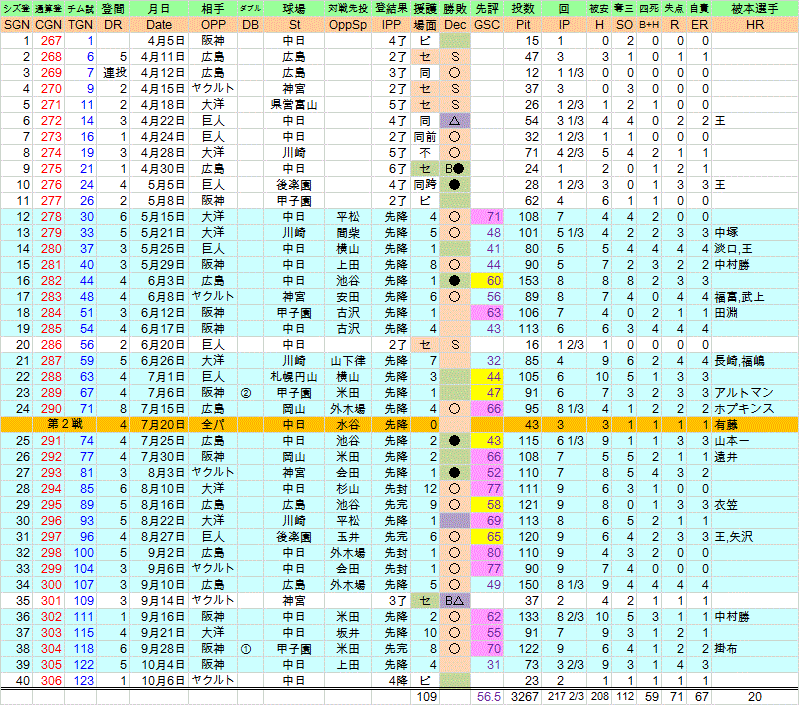Click career game number 300
The image size is (799, 705).
pyautogui.click(x=51, y=585)
